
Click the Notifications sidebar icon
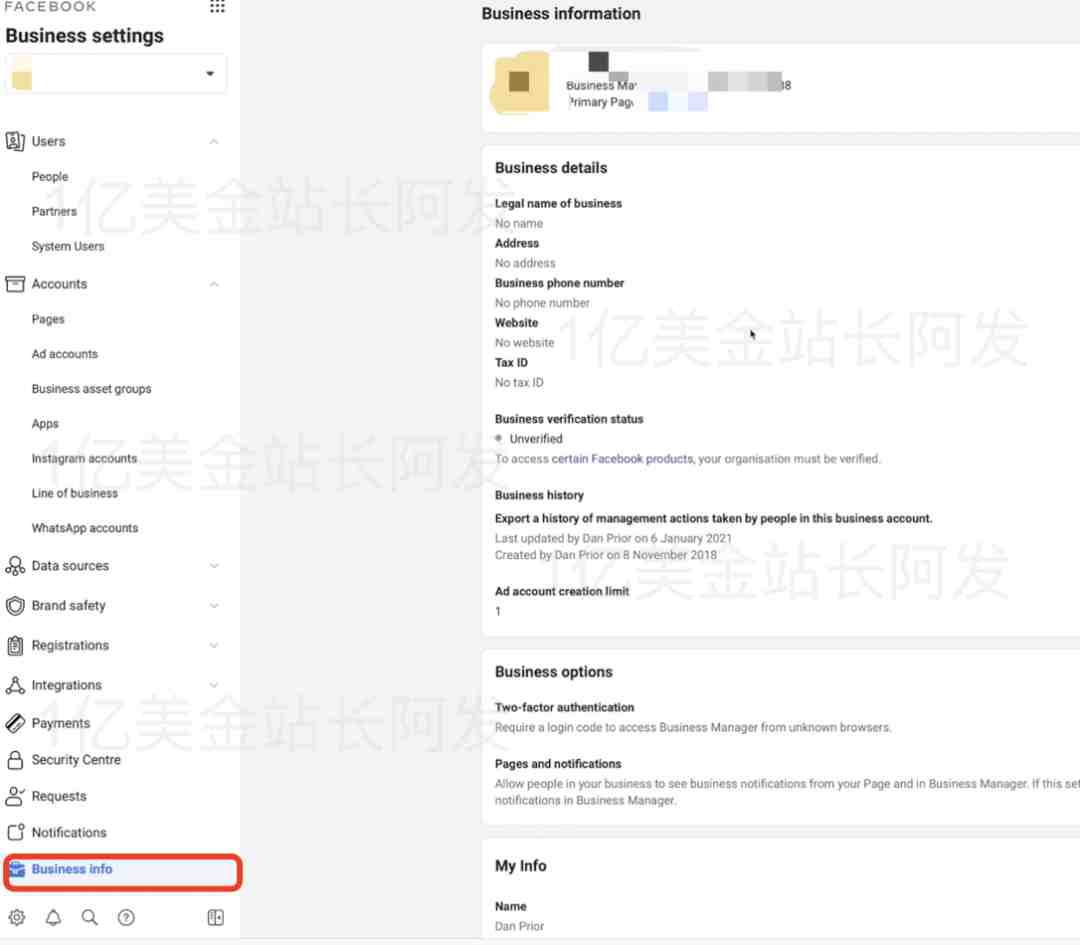click(15, 833)
